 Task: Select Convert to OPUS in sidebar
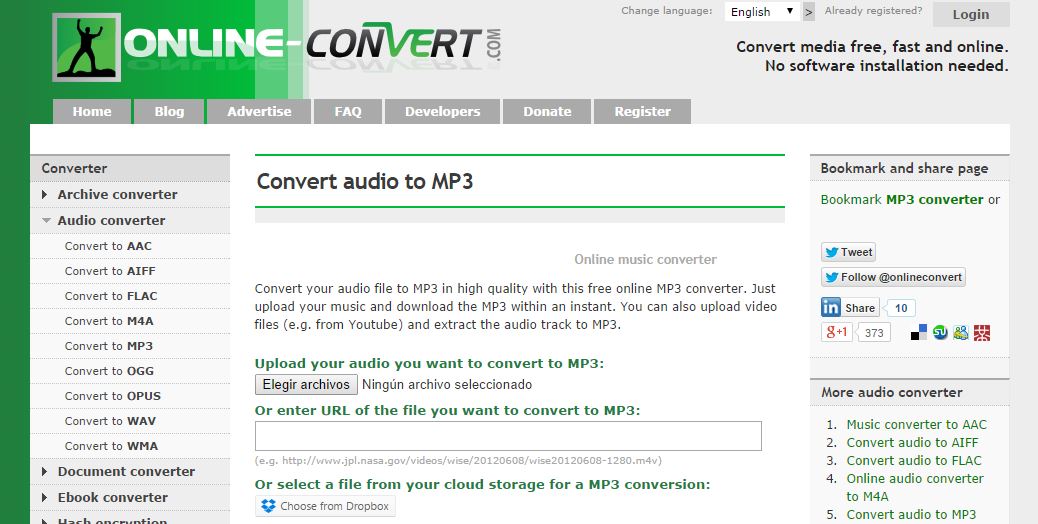click(113, 396)
